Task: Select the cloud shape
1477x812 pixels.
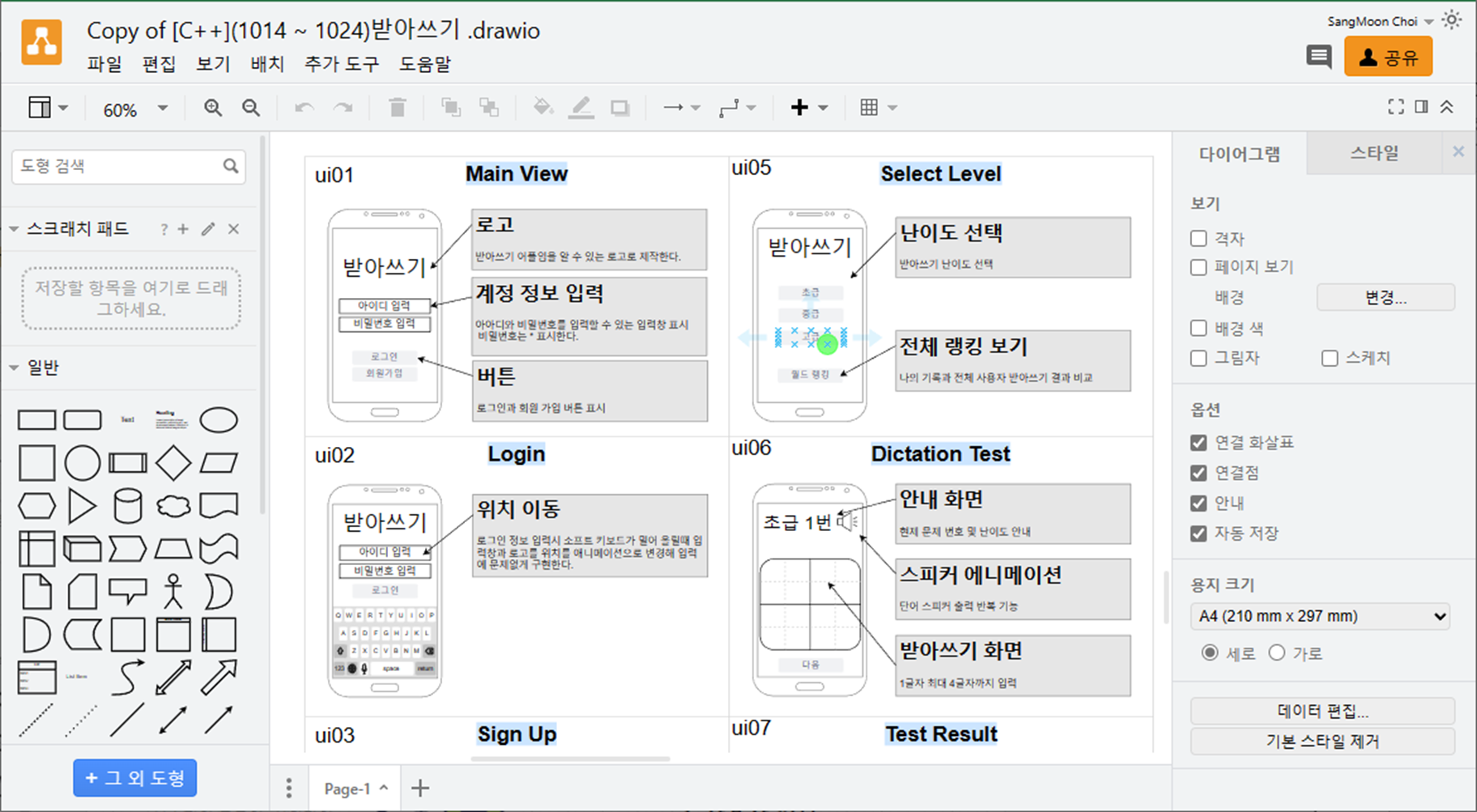Action: tap(173, 507)
